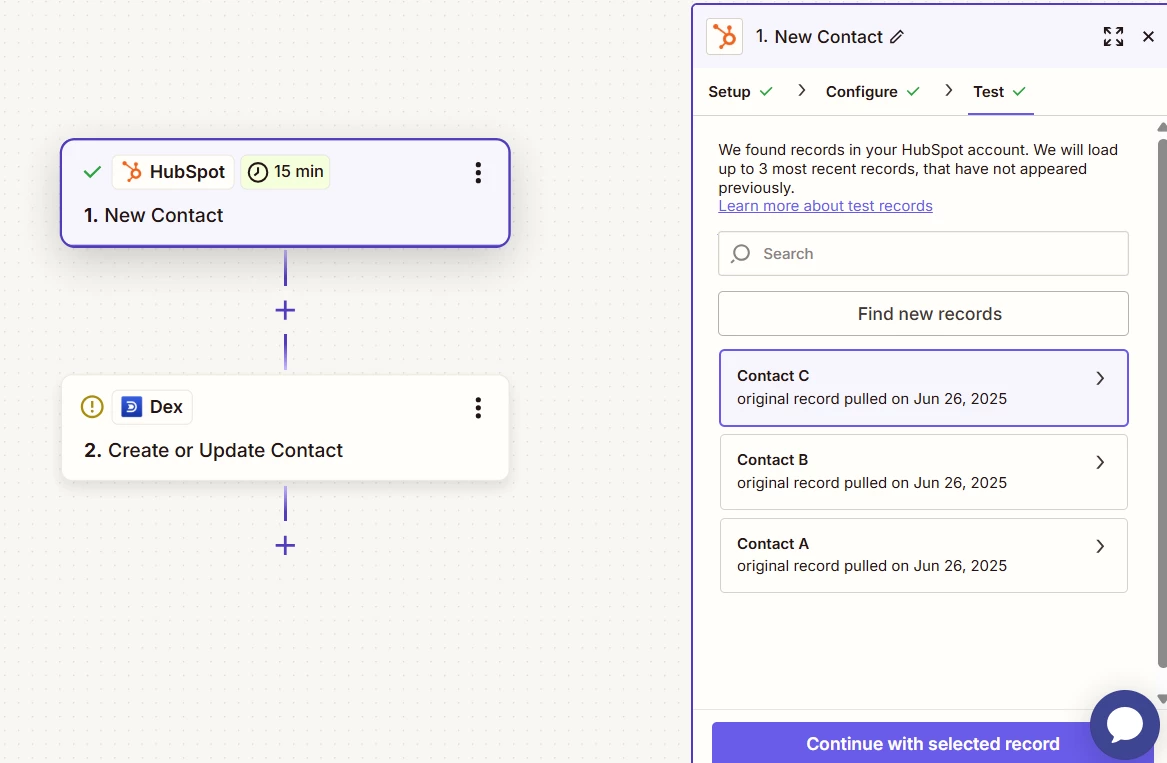Add a step below Create or Update Contact
This screenshot has height=763, width=1167.
click(285, 546)
